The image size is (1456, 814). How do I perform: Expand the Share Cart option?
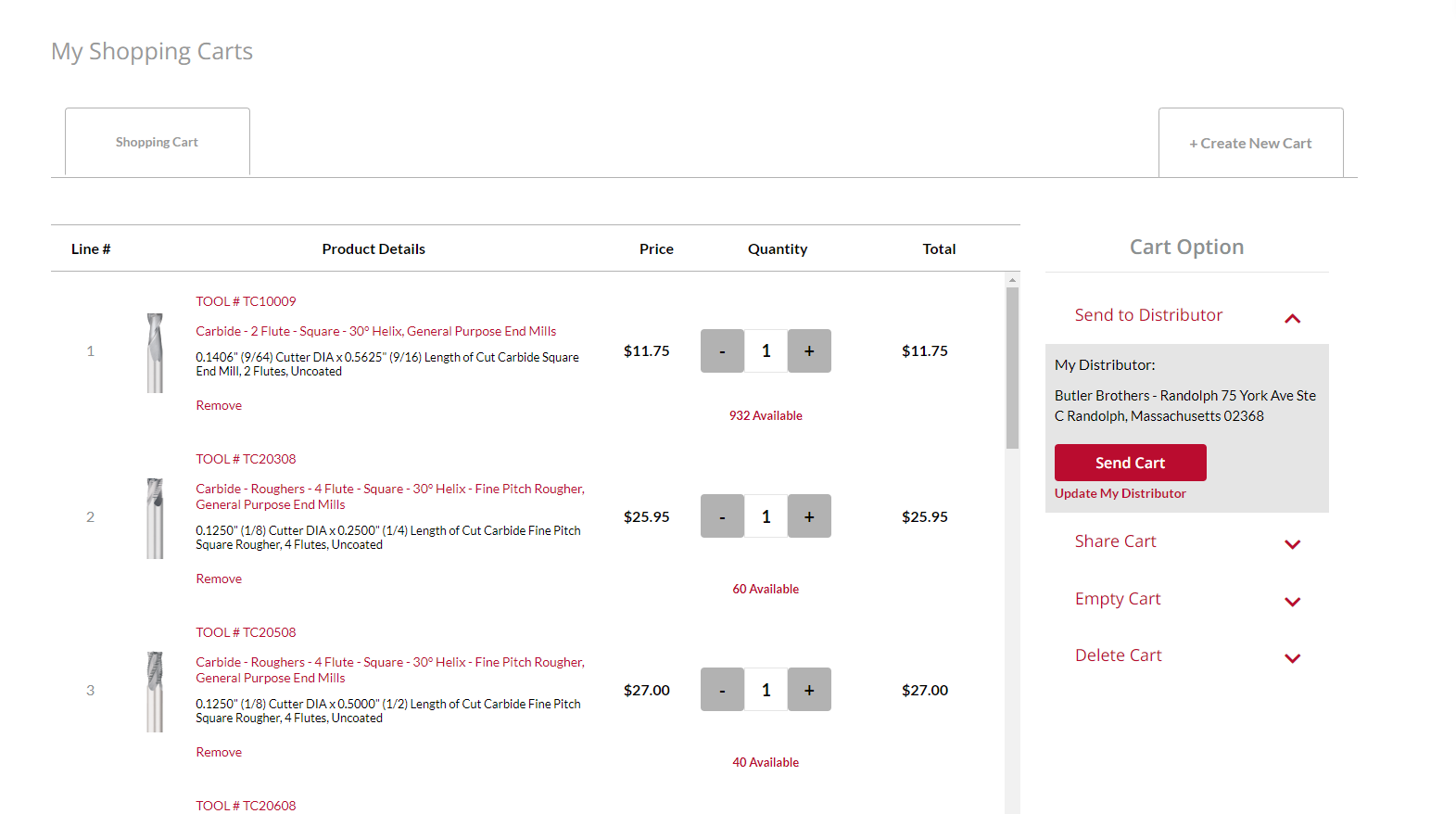[x=1292, y=543]
